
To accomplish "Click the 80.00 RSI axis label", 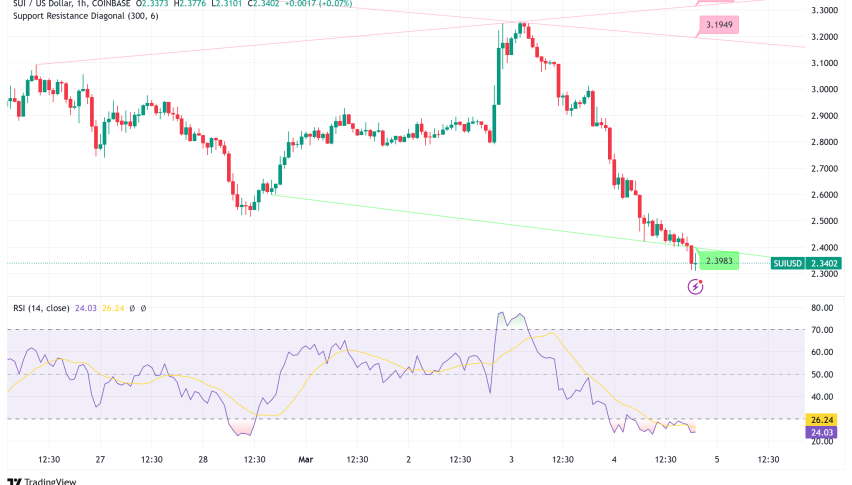I will (822, 307).
